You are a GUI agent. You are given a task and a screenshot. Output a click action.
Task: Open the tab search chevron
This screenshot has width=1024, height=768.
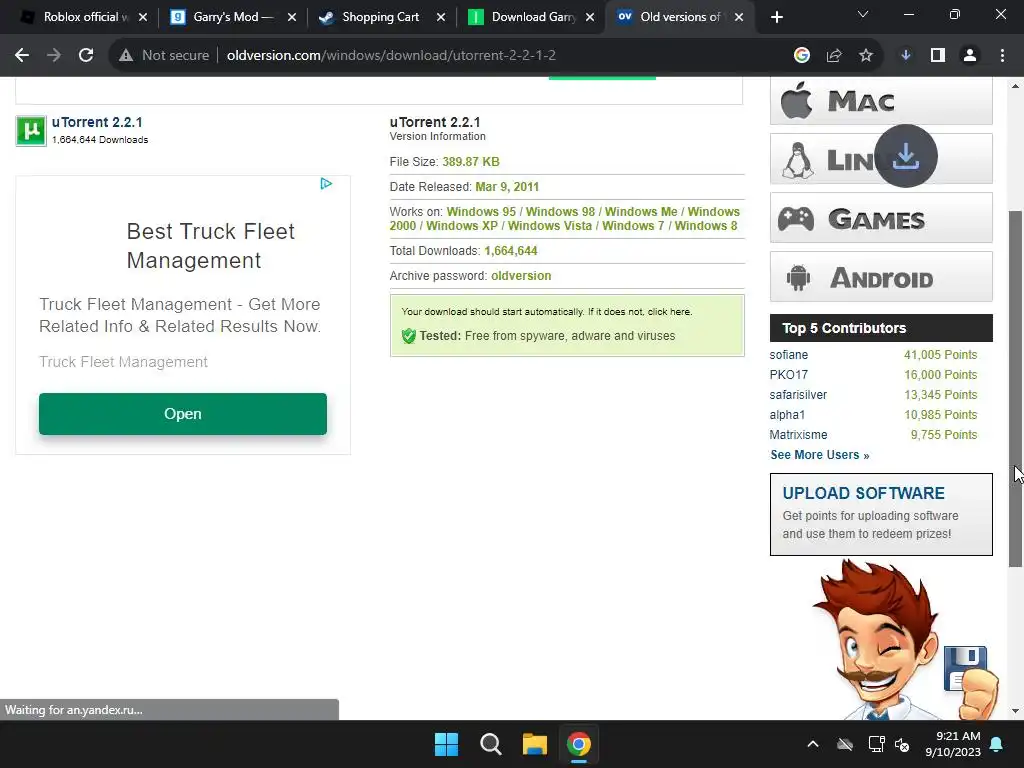click(x=863, y=14)
